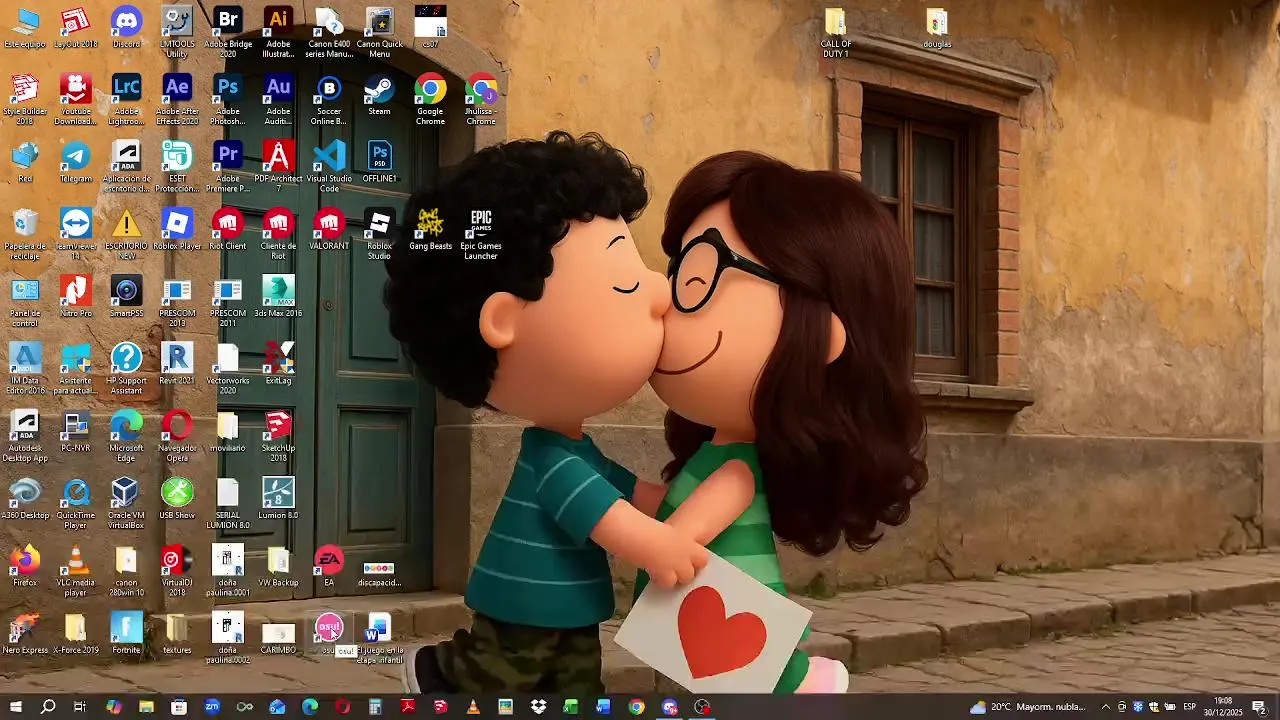Select the CALL OF DUTY 1 folder
This screenshot has width=1280, height=720.
click(836, 32)
